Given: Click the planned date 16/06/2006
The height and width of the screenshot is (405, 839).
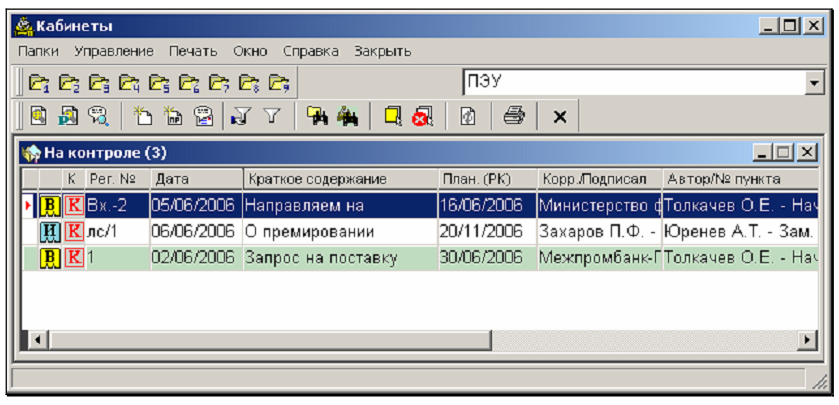Looking at the screenshot, I should [x=487, y=206].
